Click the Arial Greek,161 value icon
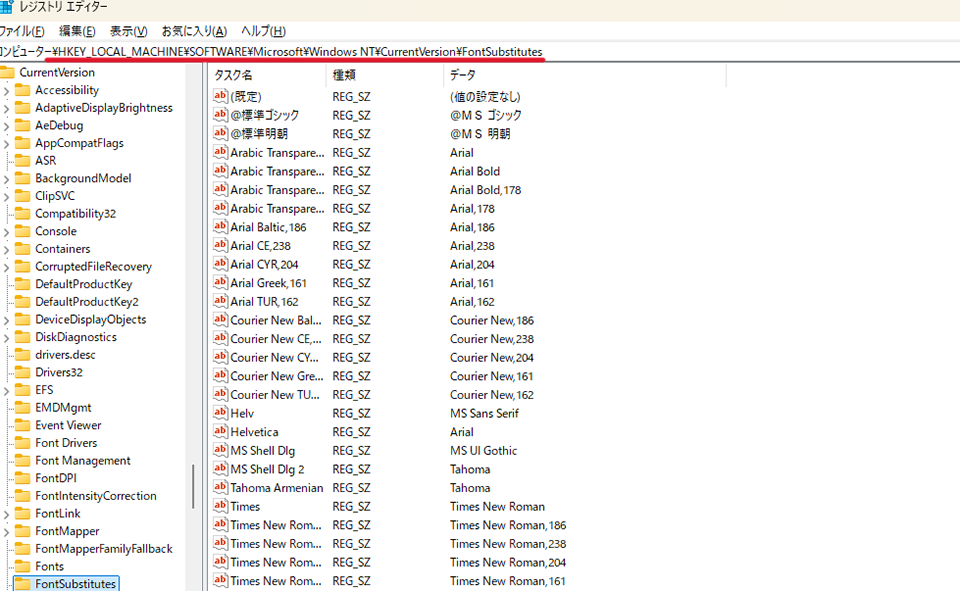Screen dimensions: 960x591 point(220,282)
